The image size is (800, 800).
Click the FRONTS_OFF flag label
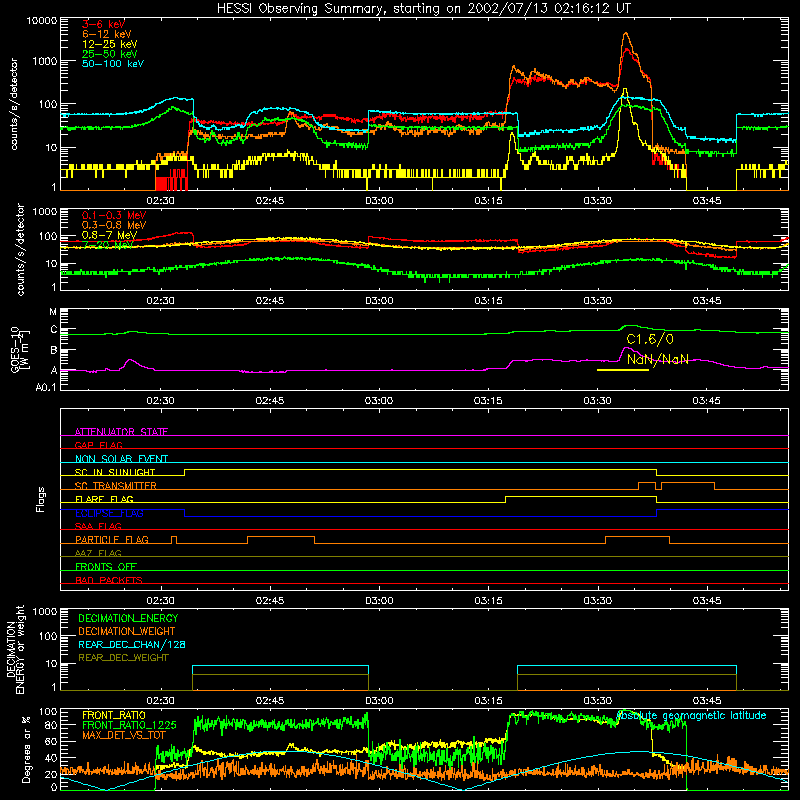click(106, 566)
